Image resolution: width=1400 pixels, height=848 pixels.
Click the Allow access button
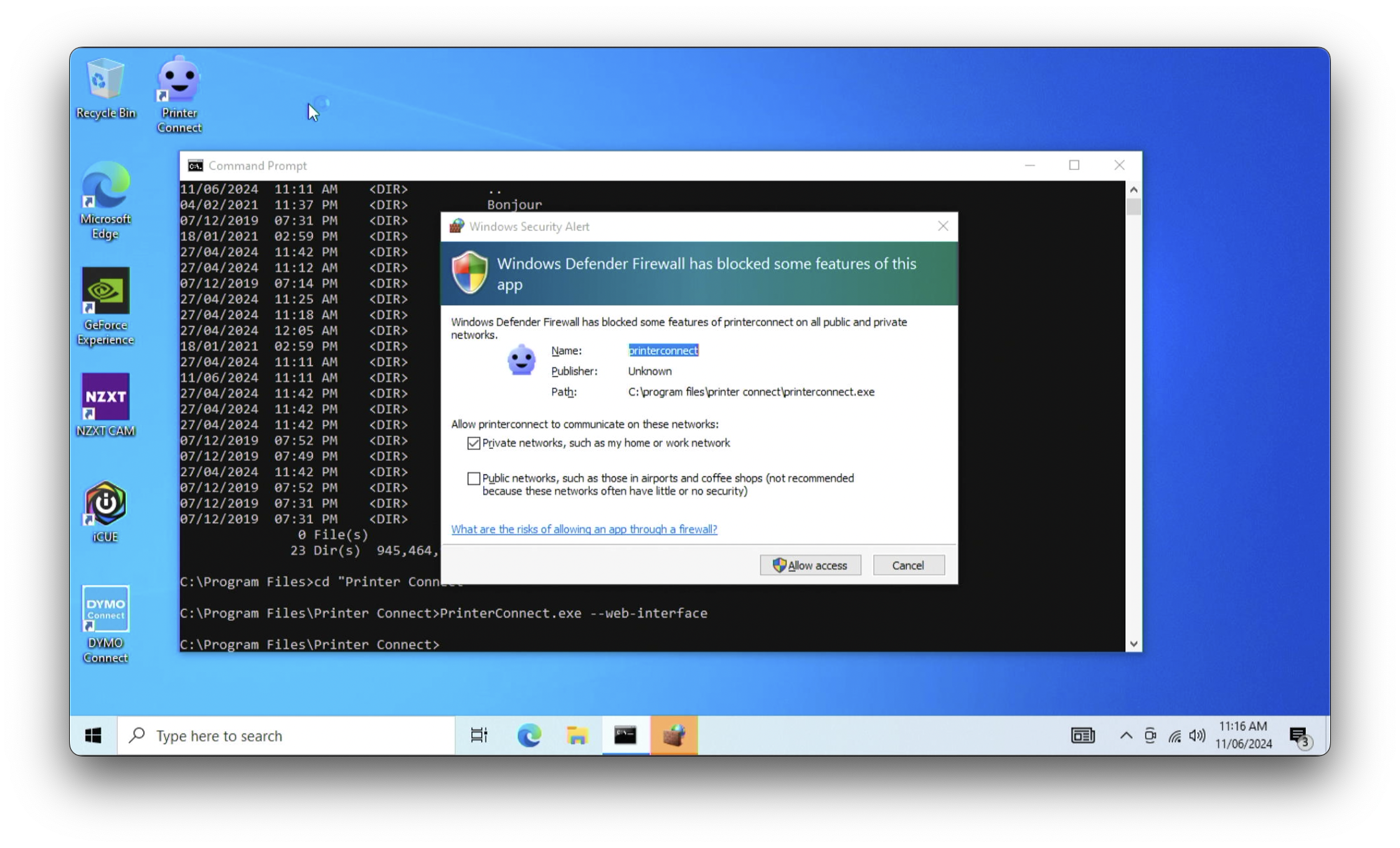pos(810,565)
